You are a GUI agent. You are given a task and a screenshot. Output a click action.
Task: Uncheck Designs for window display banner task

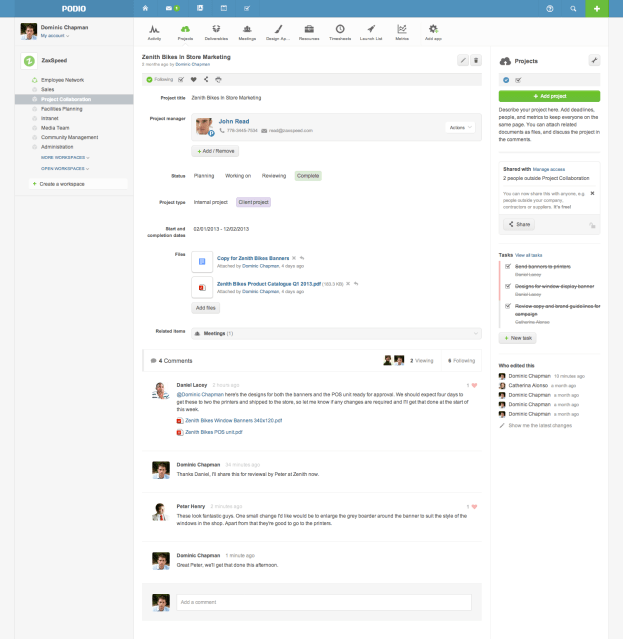(x=508, y=286)
